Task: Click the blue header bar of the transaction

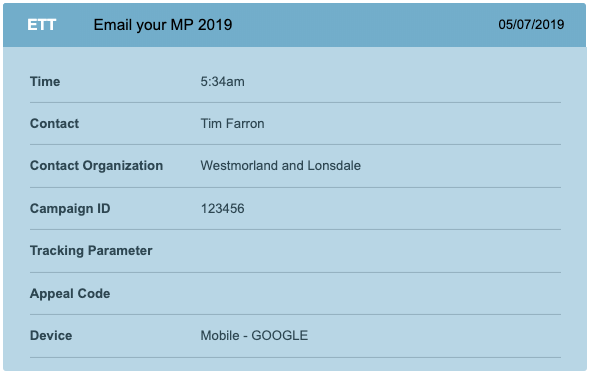Action: coord(295,25)
